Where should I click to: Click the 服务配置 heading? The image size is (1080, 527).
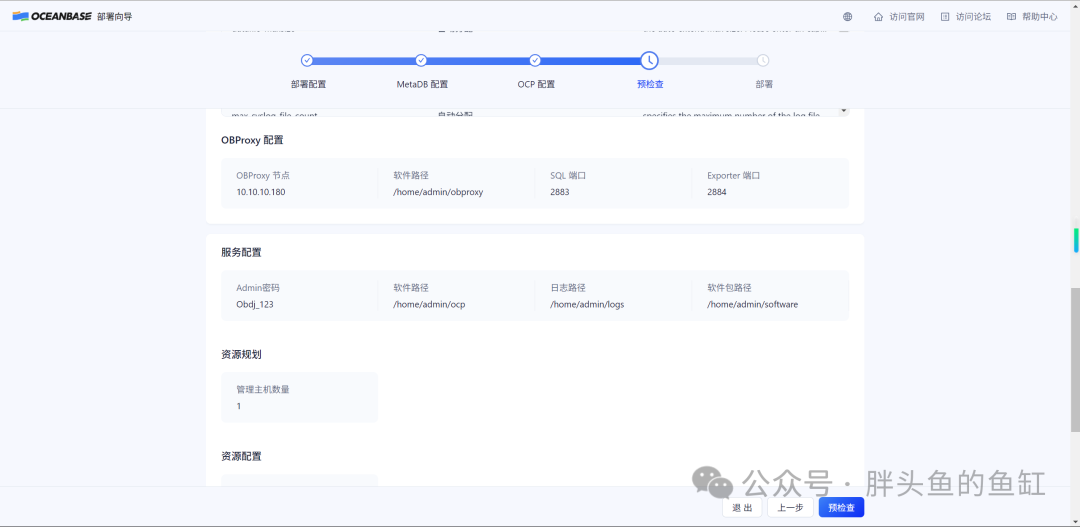click(241, 253)
